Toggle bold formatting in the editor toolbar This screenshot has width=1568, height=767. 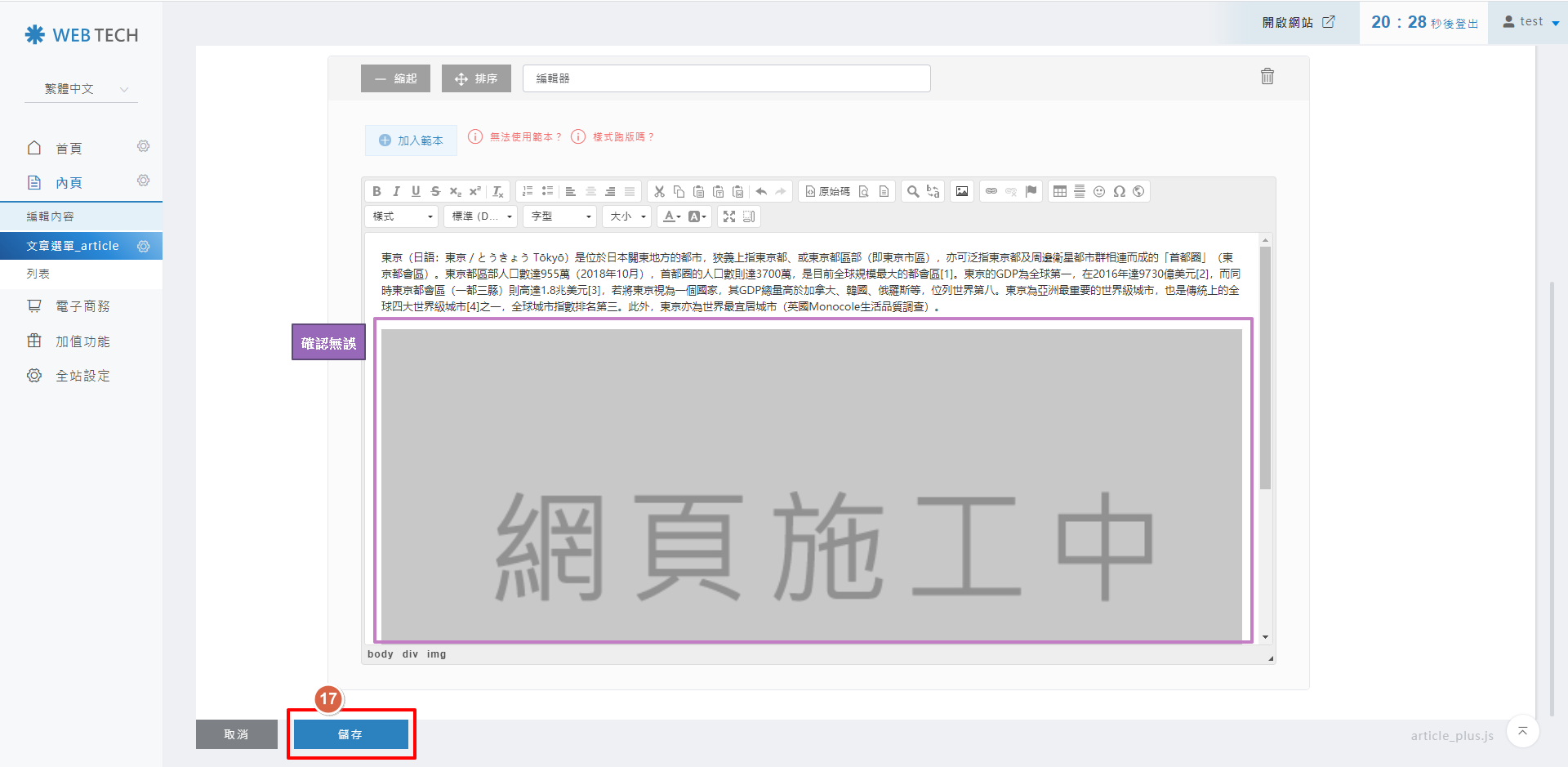point(376,191)
